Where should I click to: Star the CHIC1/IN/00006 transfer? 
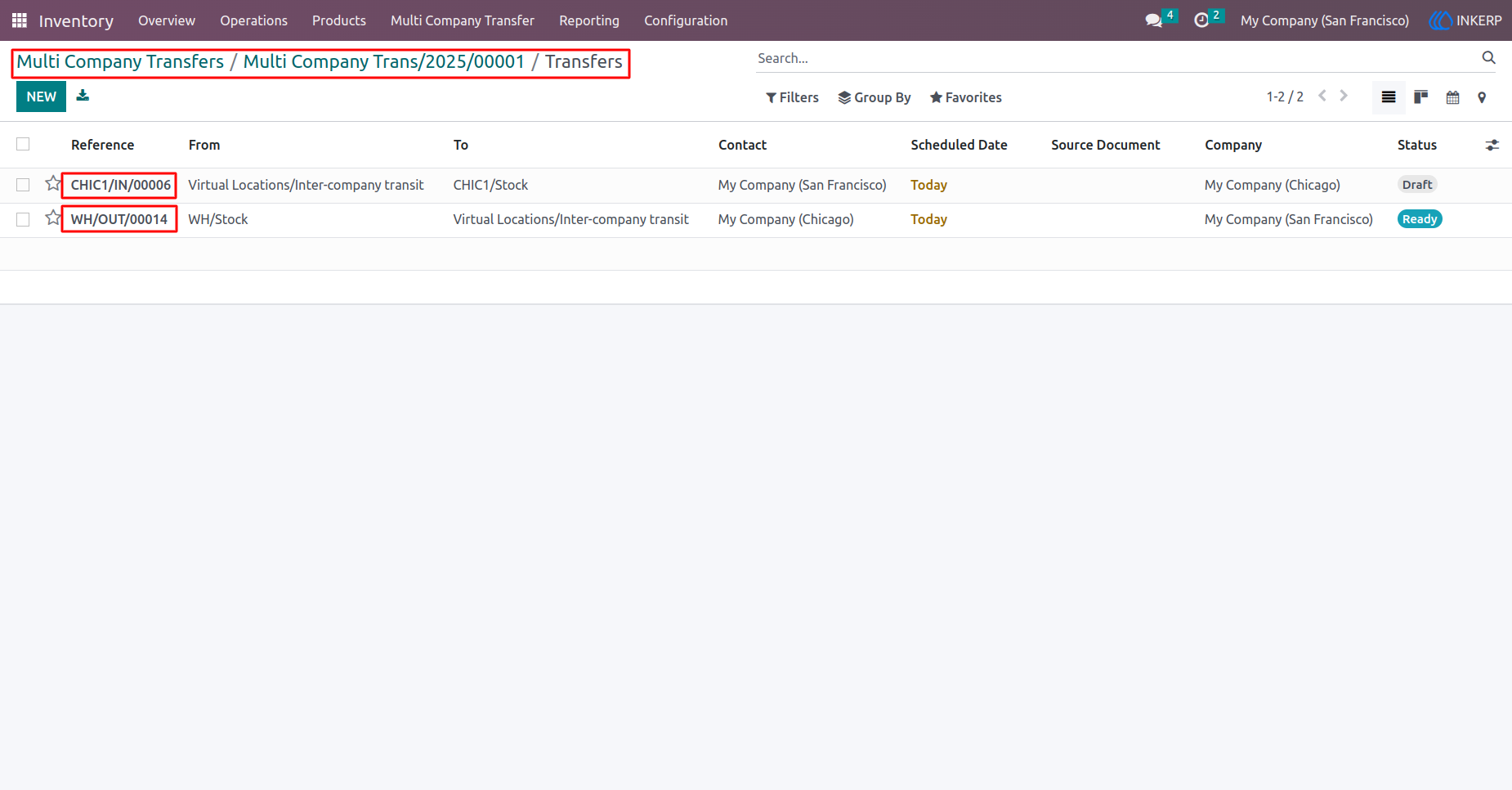point(53,184)
